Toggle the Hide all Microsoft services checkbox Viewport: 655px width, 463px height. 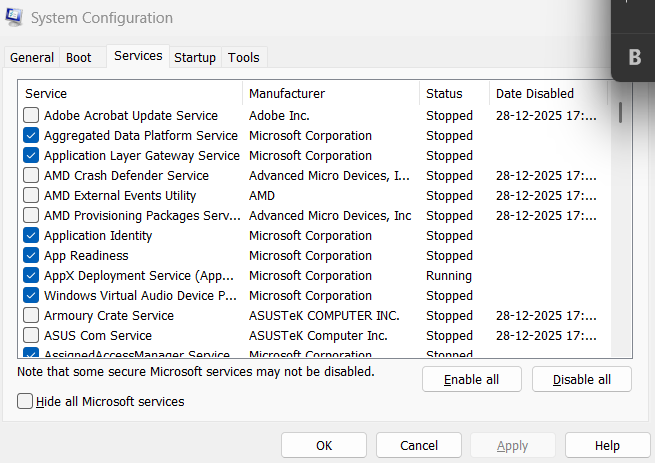click(x=25, y=401)
